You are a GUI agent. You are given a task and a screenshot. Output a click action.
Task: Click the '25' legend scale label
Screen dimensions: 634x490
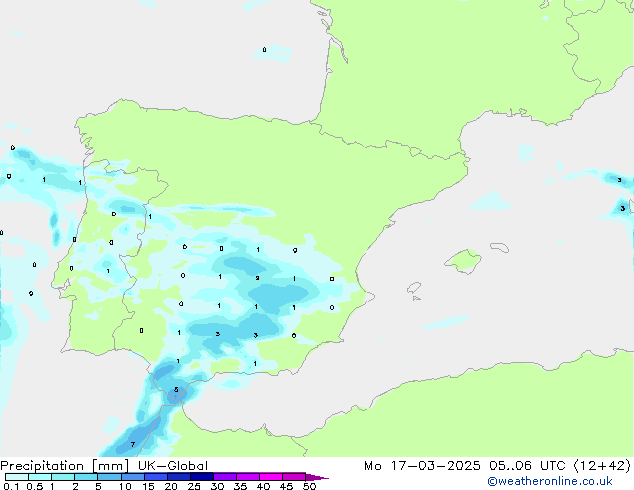[x=194, y=486]
